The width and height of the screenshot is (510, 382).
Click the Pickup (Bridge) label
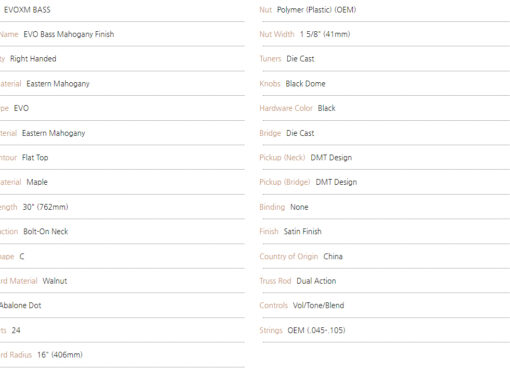click(285, 182)
